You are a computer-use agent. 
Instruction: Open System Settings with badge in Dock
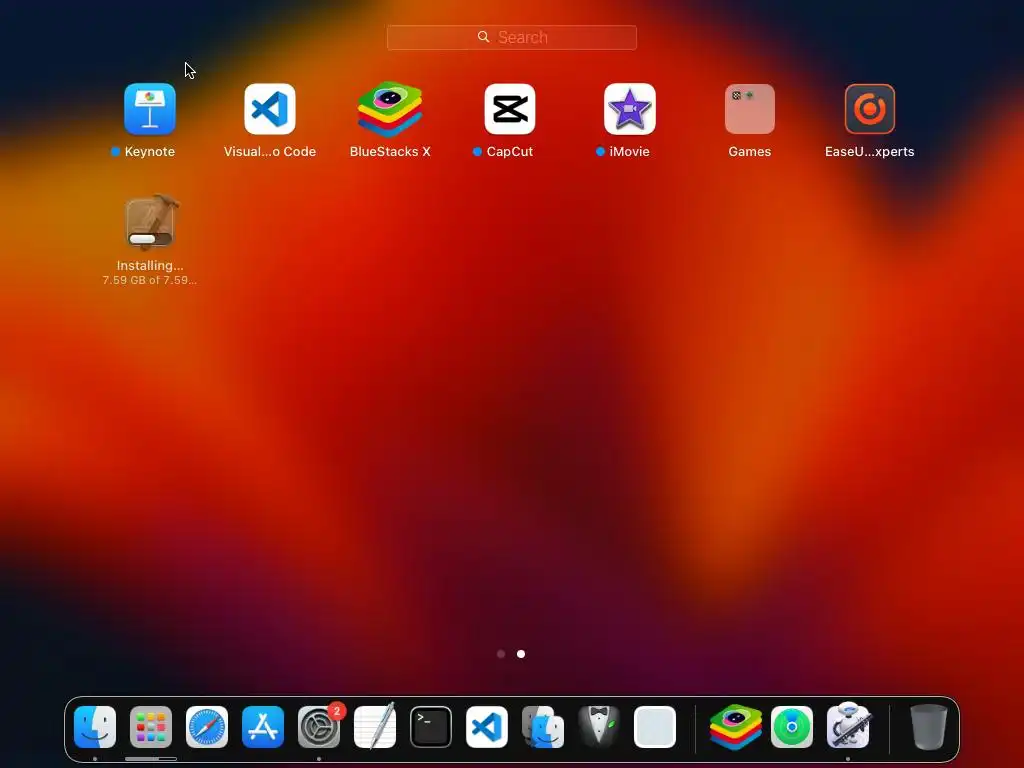[319, 727]
